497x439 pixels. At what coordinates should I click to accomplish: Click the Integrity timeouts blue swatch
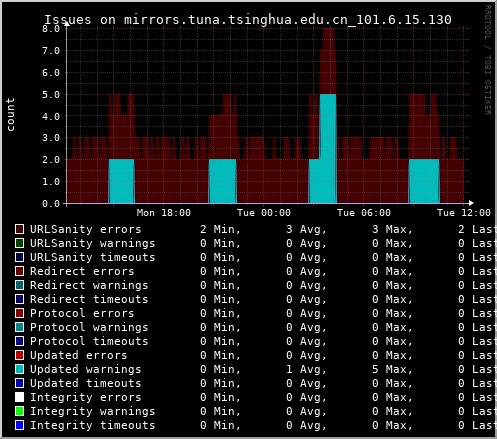coord(19,425)
